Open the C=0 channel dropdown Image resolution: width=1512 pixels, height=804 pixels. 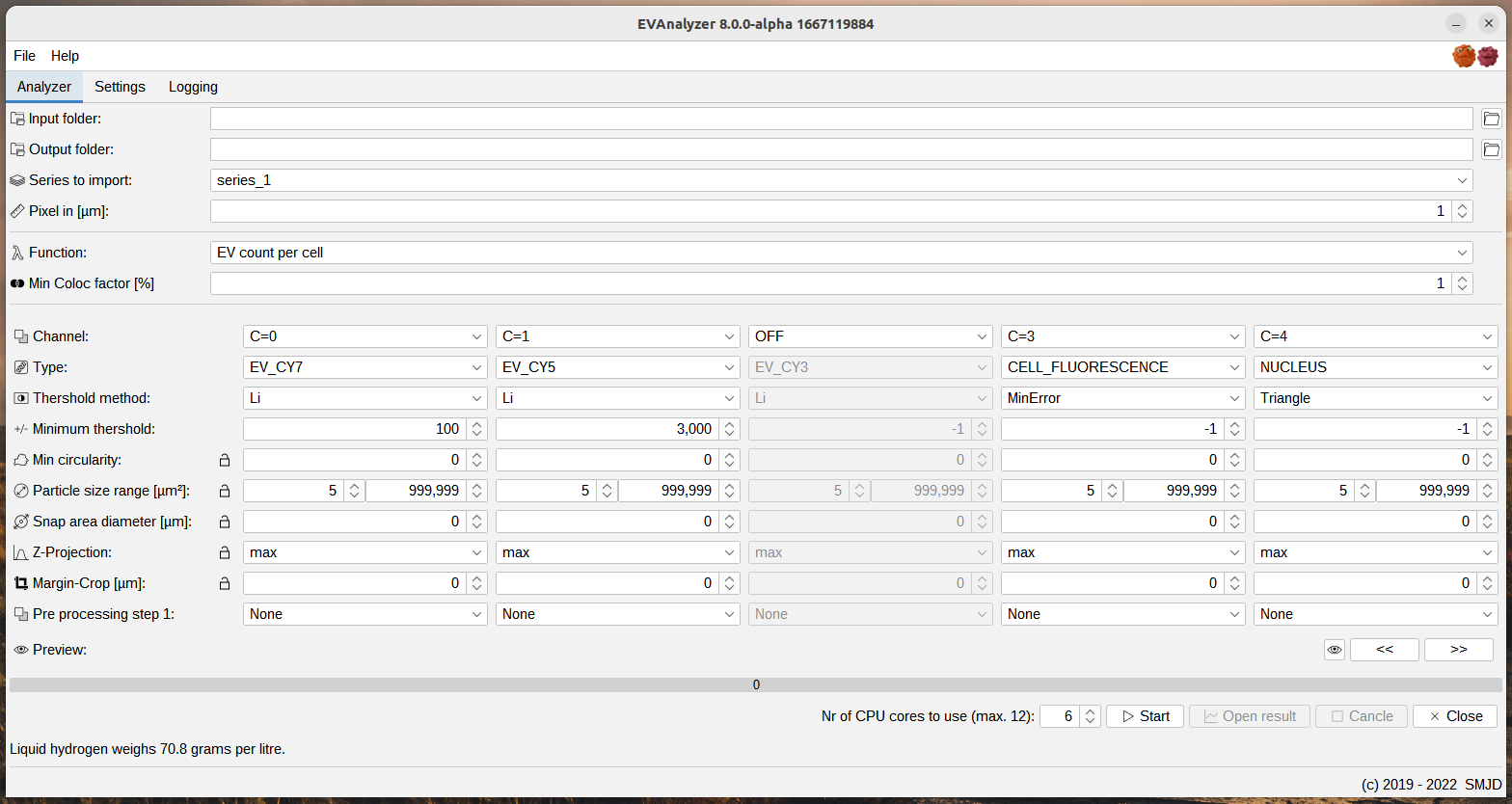365,336
